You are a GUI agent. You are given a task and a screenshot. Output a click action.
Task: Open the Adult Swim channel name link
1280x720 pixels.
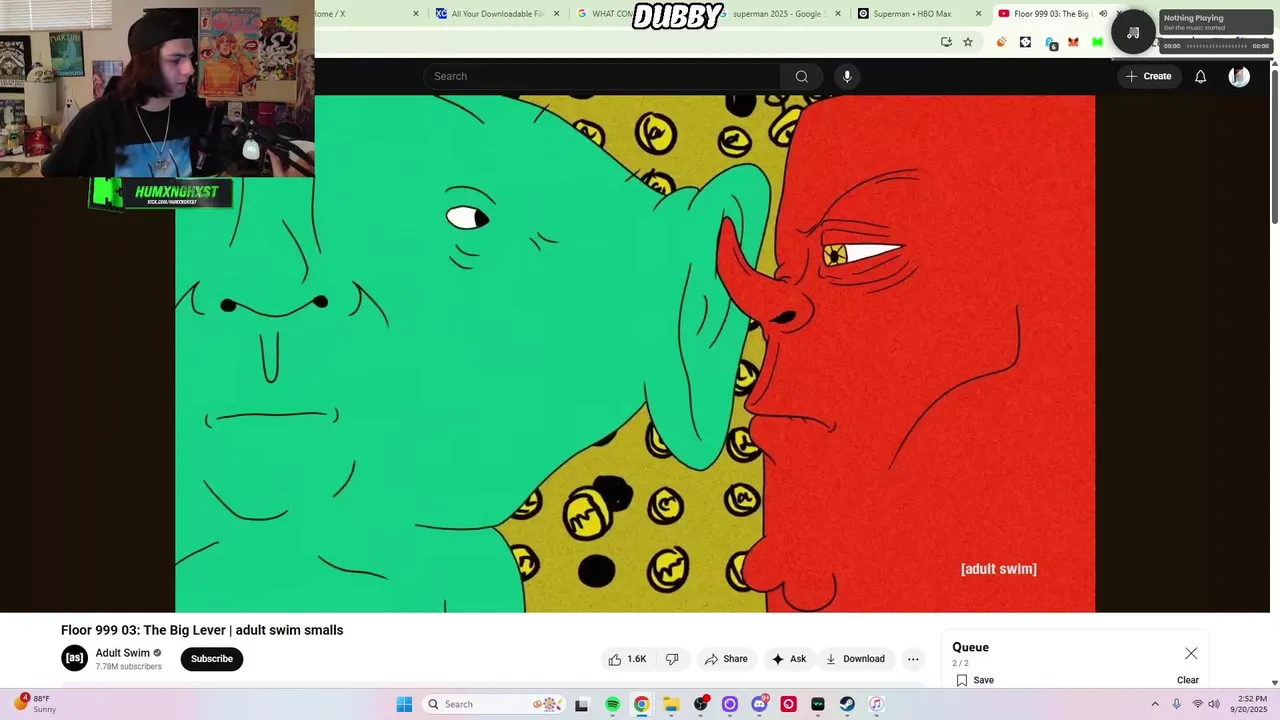click(122, 653)
